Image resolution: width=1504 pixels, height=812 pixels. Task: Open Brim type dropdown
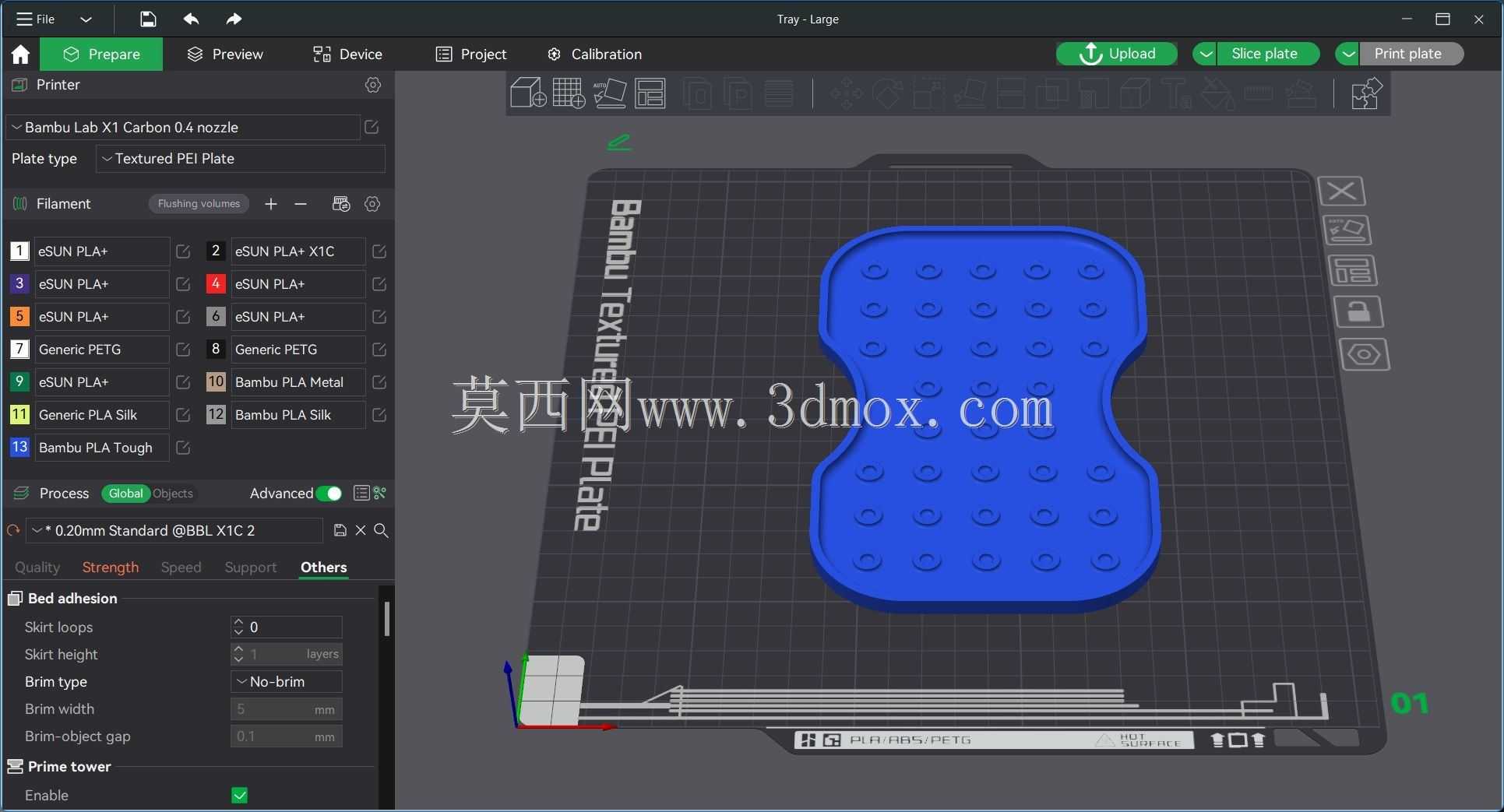[x=287, y=681]
